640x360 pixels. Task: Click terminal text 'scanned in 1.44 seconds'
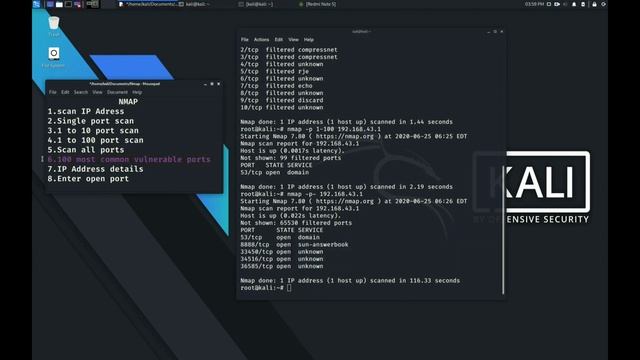click(411, 122)
